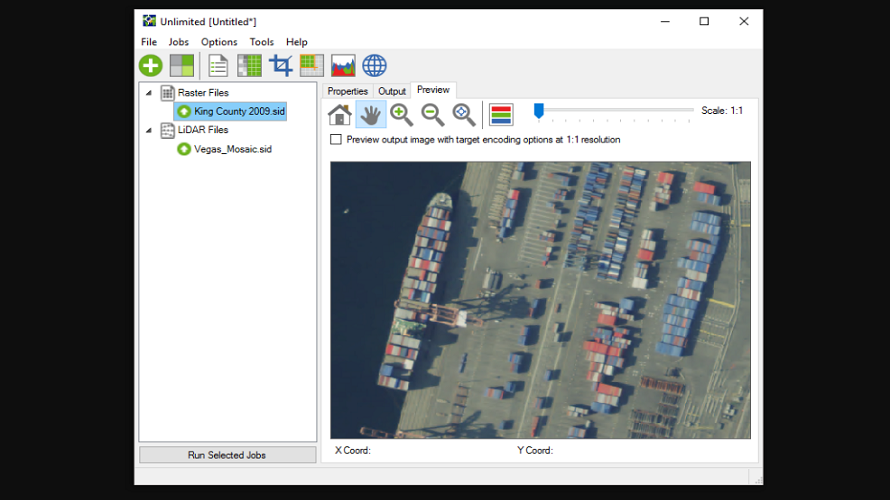Collapse the LiDAR Files tree node
This screenshot has height=500, width=890.
click(149, 130)
